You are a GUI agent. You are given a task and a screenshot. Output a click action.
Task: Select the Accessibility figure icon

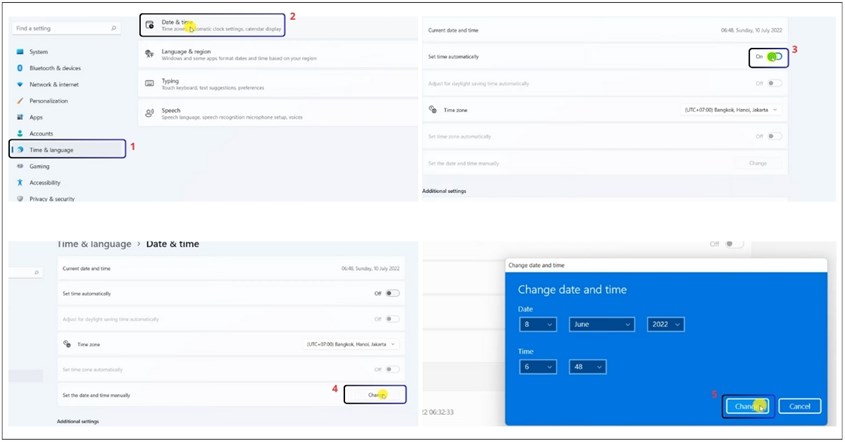20,183
